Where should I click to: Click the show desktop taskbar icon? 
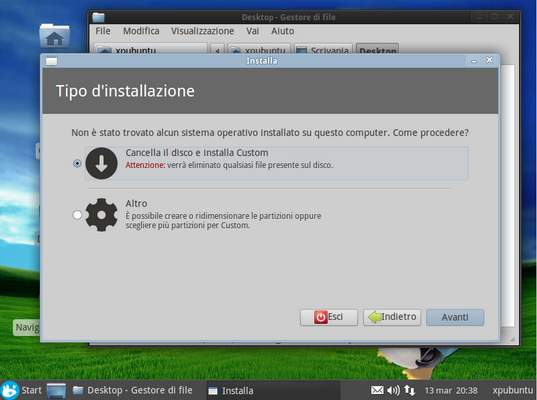56,390
